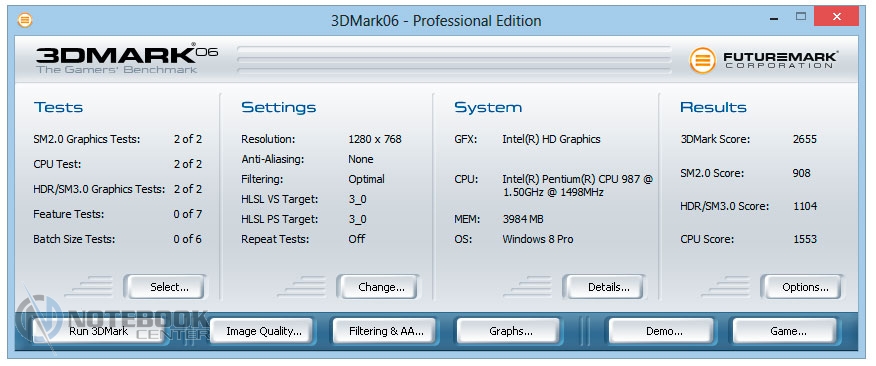The height and width of the screenshot is (366, 876).
Task: Click the 3DMark Score value 2655
Action: coord(804,139)
